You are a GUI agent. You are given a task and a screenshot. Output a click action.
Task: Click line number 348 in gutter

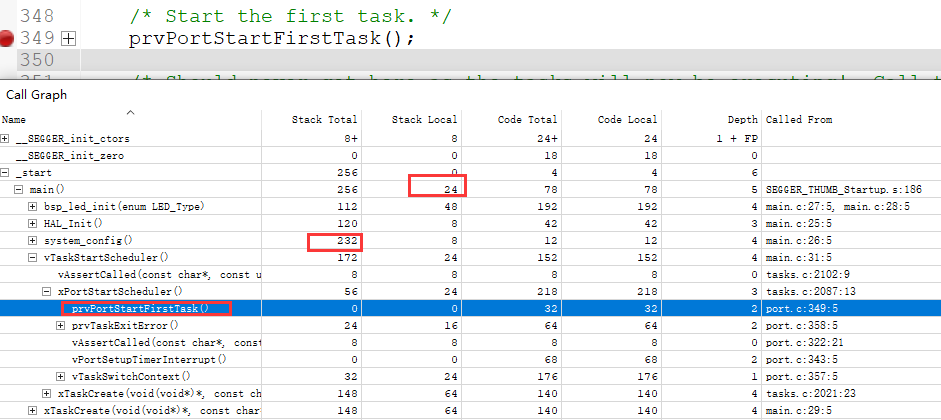[x=37, y=16]
